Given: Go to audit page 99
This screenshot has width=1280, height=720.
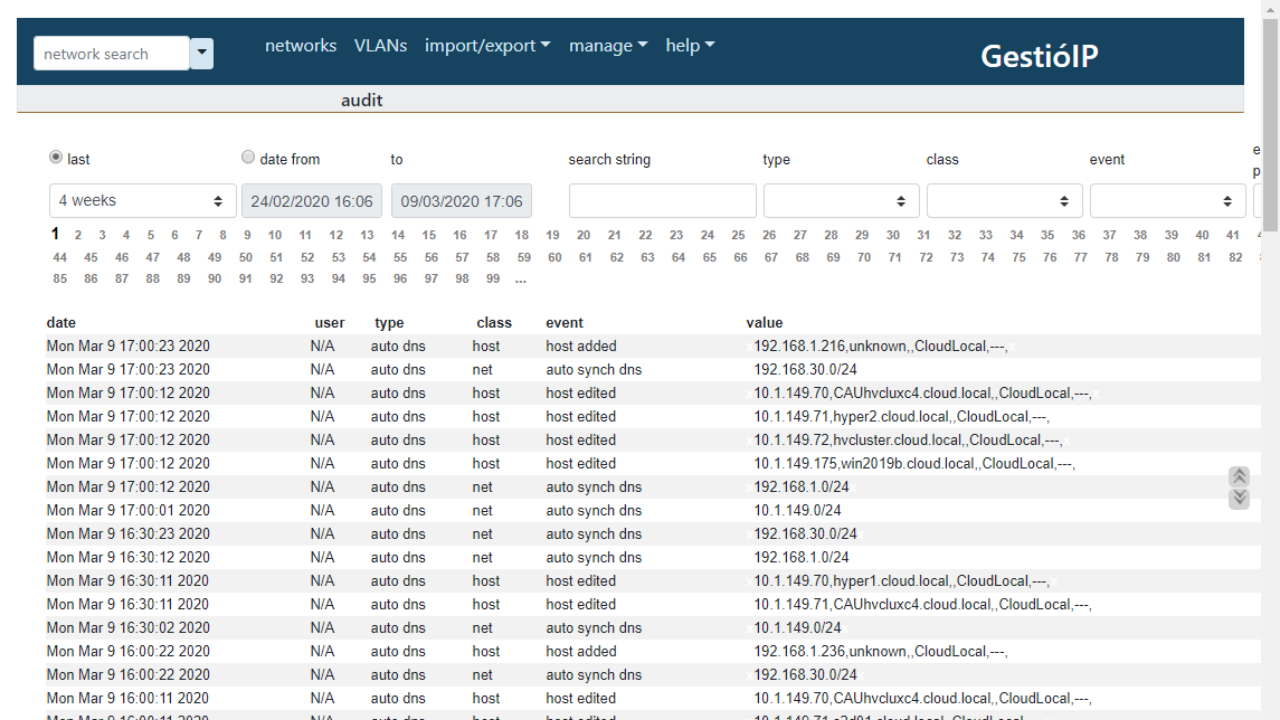Looking at the screenshot, I should [x=493, y=279].
